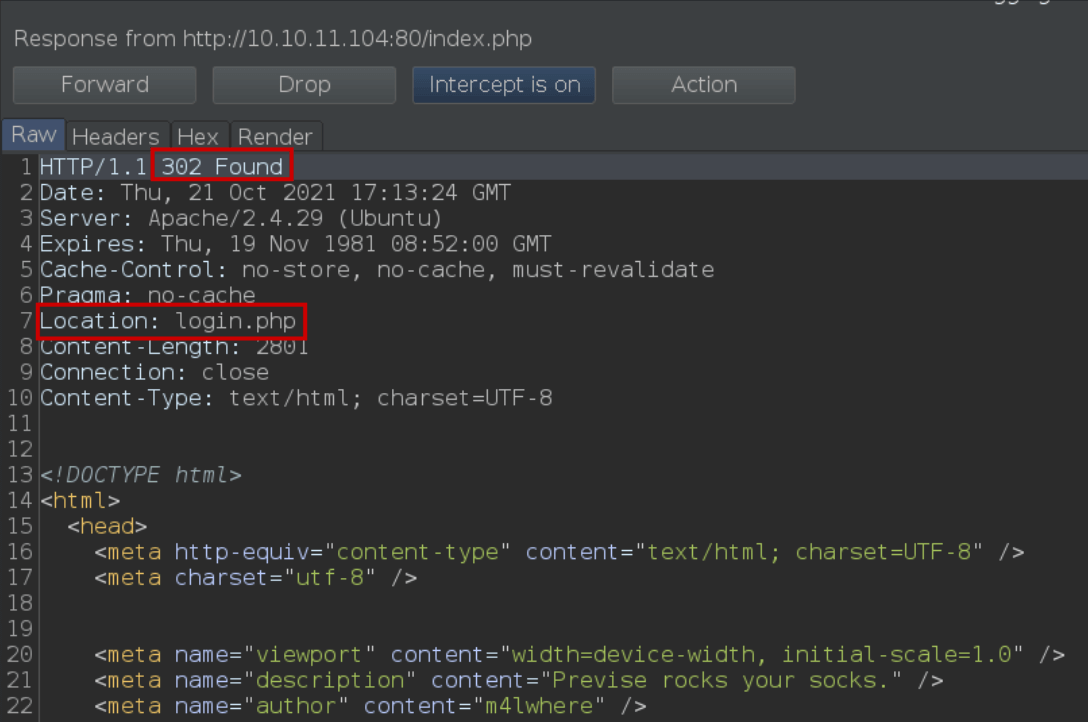This screenshot has width=1088, height=722.
Task: Click the Location: login.php header line
Action: click(168, 321)
